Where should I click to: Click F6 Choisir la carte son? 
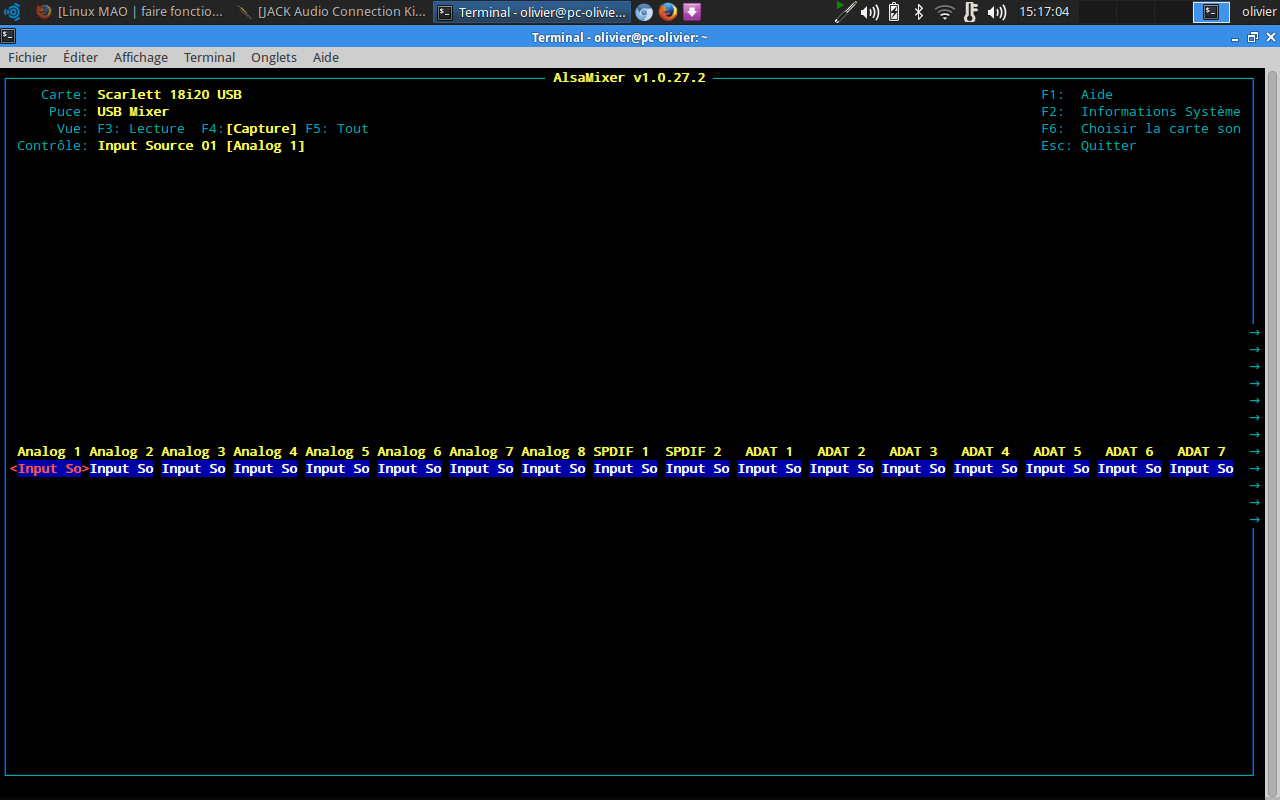(1141, 128)
